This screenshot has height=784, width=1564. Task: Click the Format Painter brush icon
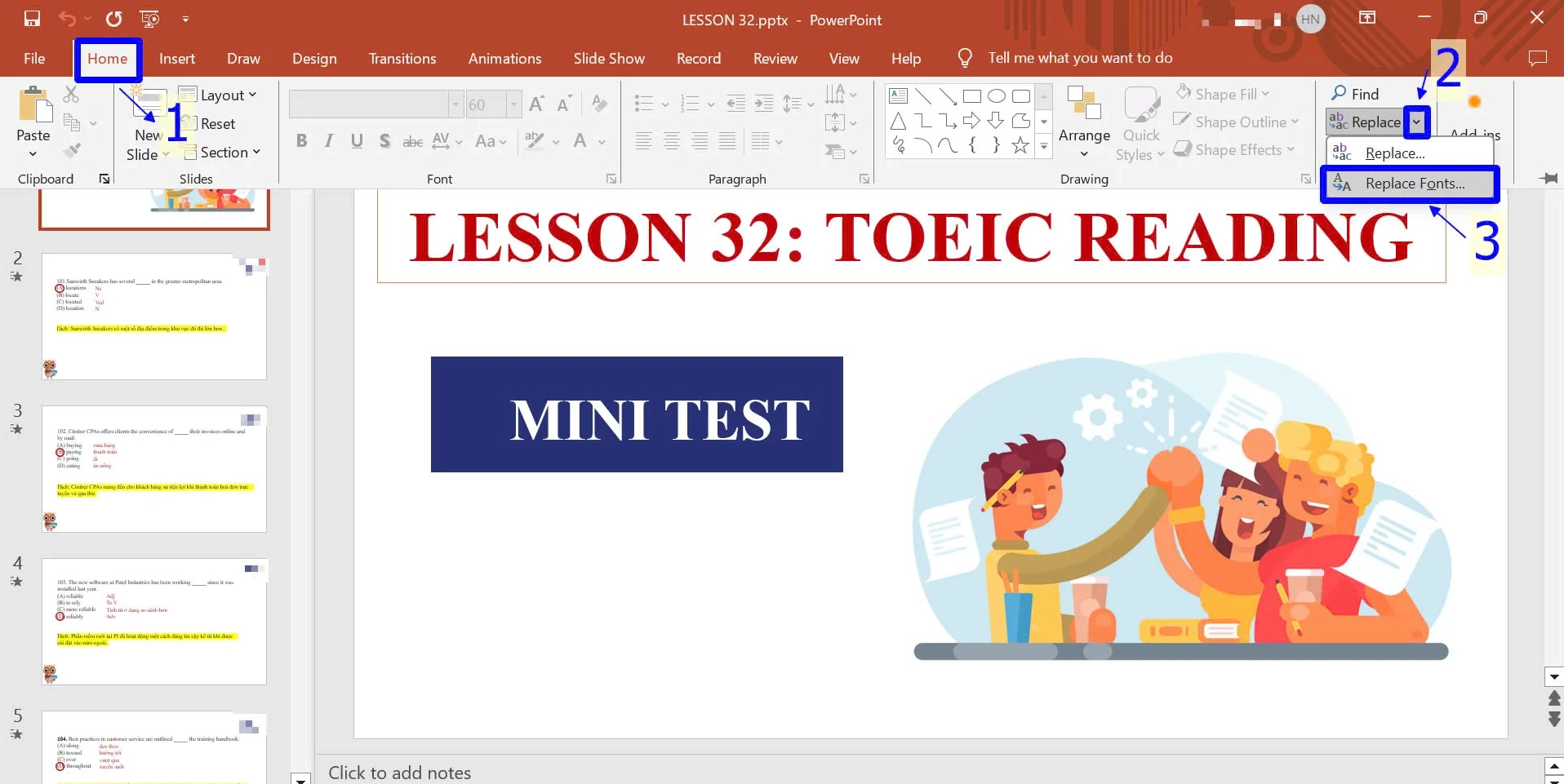click(72, 150)
